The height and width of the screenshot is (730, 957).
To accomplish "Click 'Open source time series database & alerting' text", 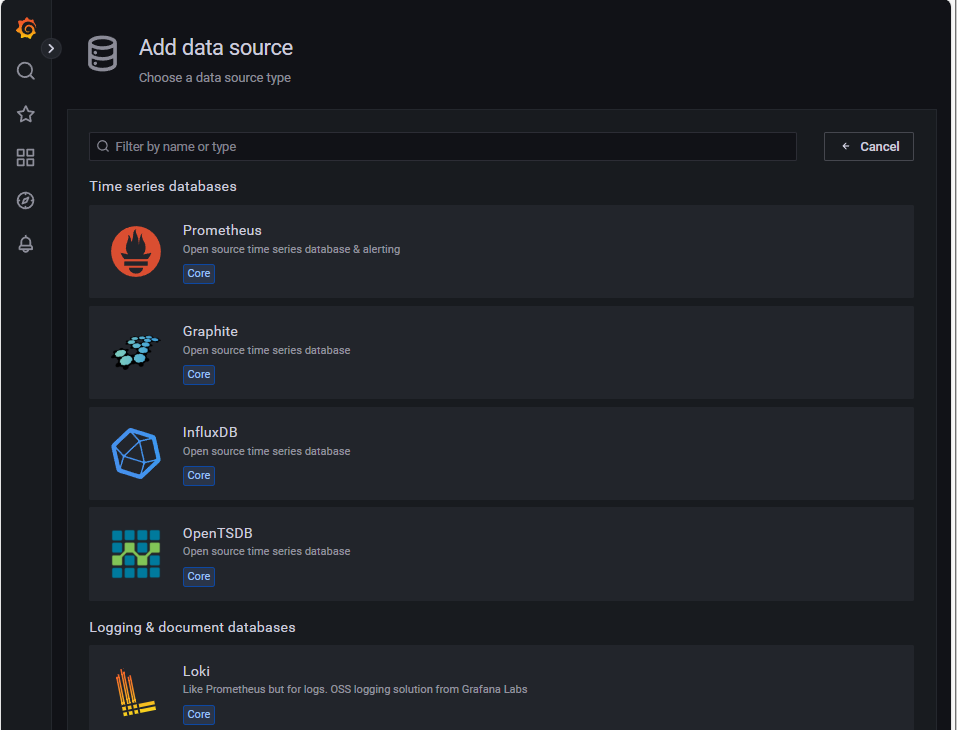I will (x=291, y=249).
